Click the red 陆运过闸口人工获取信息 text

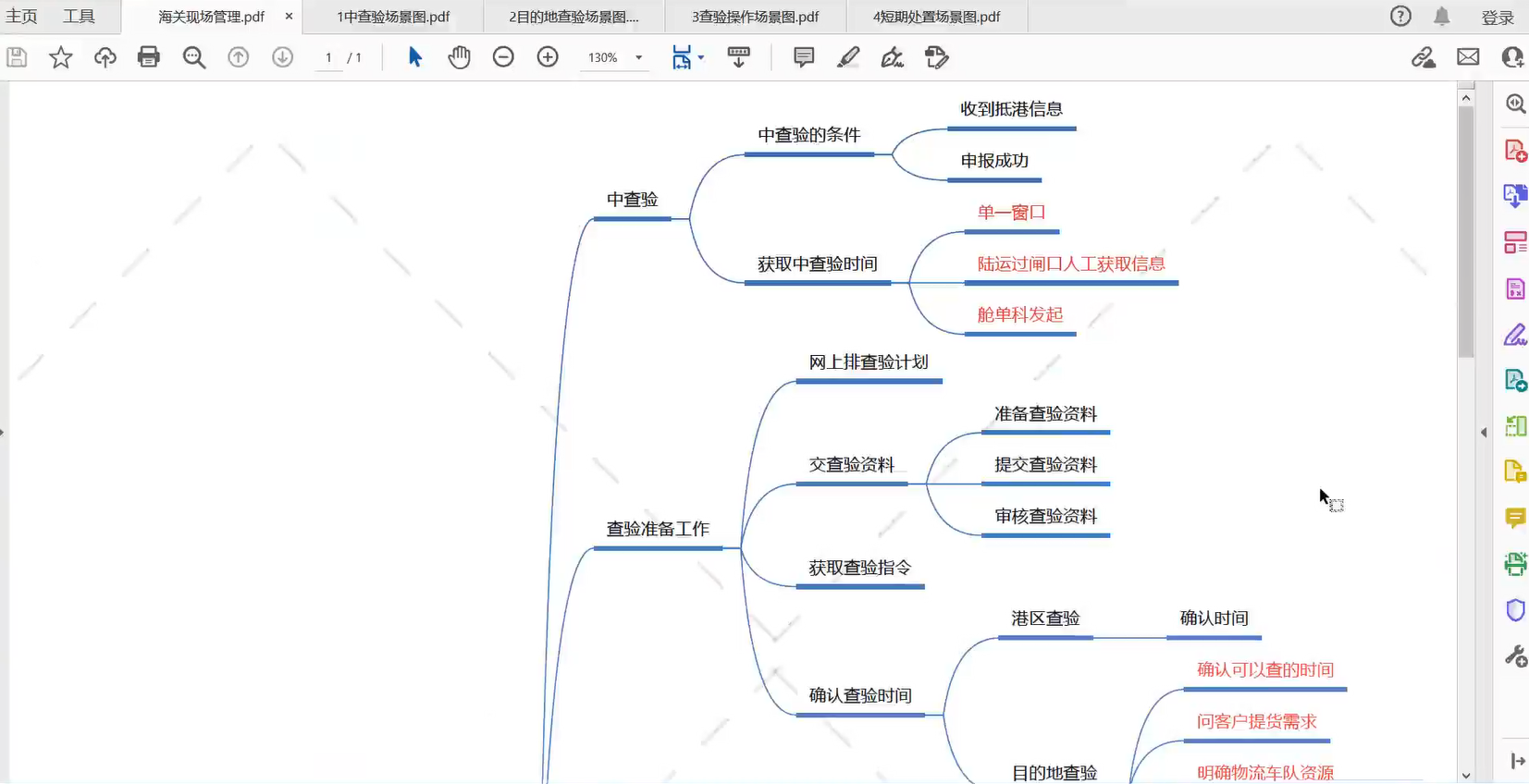coord(1071,264)
